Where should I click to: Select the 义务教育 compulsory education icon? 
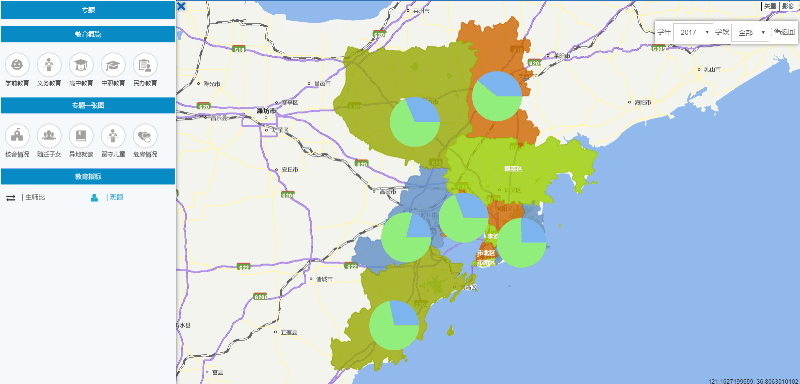point(49,65)
